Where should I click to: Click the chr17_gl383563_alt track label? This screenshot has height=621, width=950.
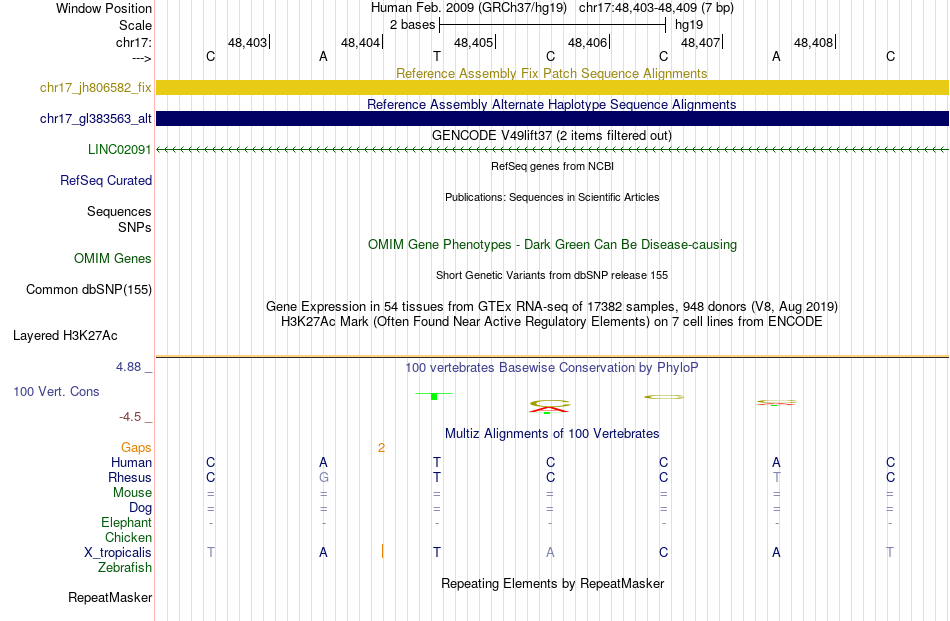[x=96, y=119]
